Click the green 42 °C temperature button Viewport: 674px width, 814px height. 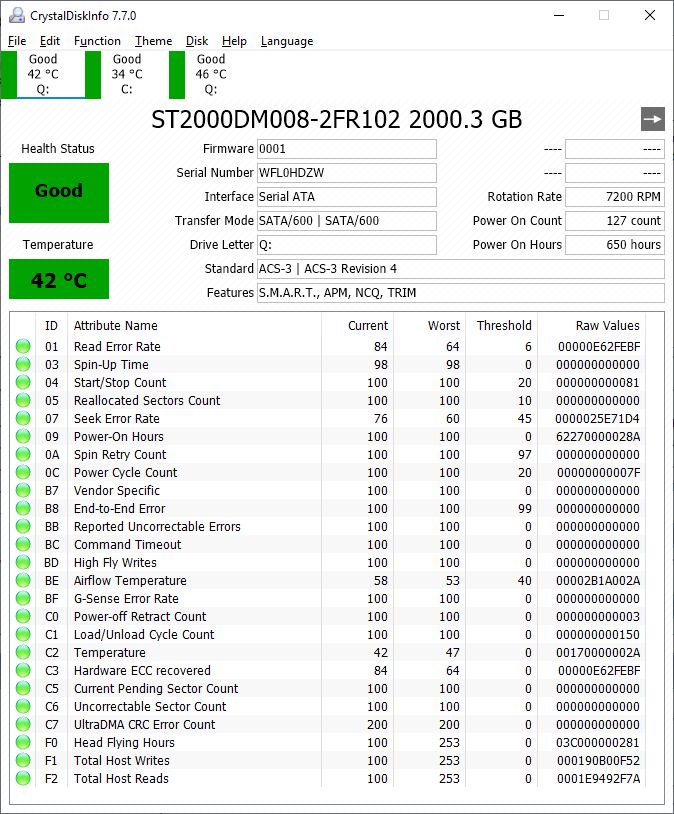point(59,279)
